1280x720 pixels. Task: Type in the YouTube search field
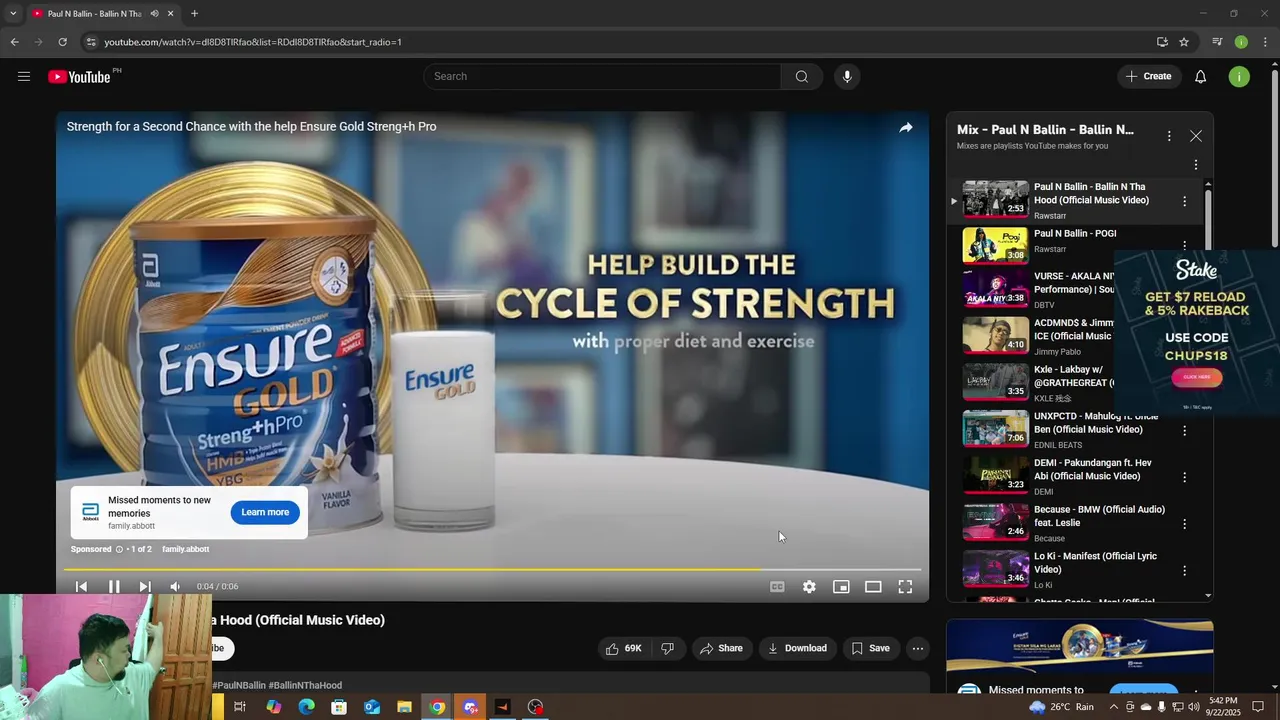click(603, 77)
